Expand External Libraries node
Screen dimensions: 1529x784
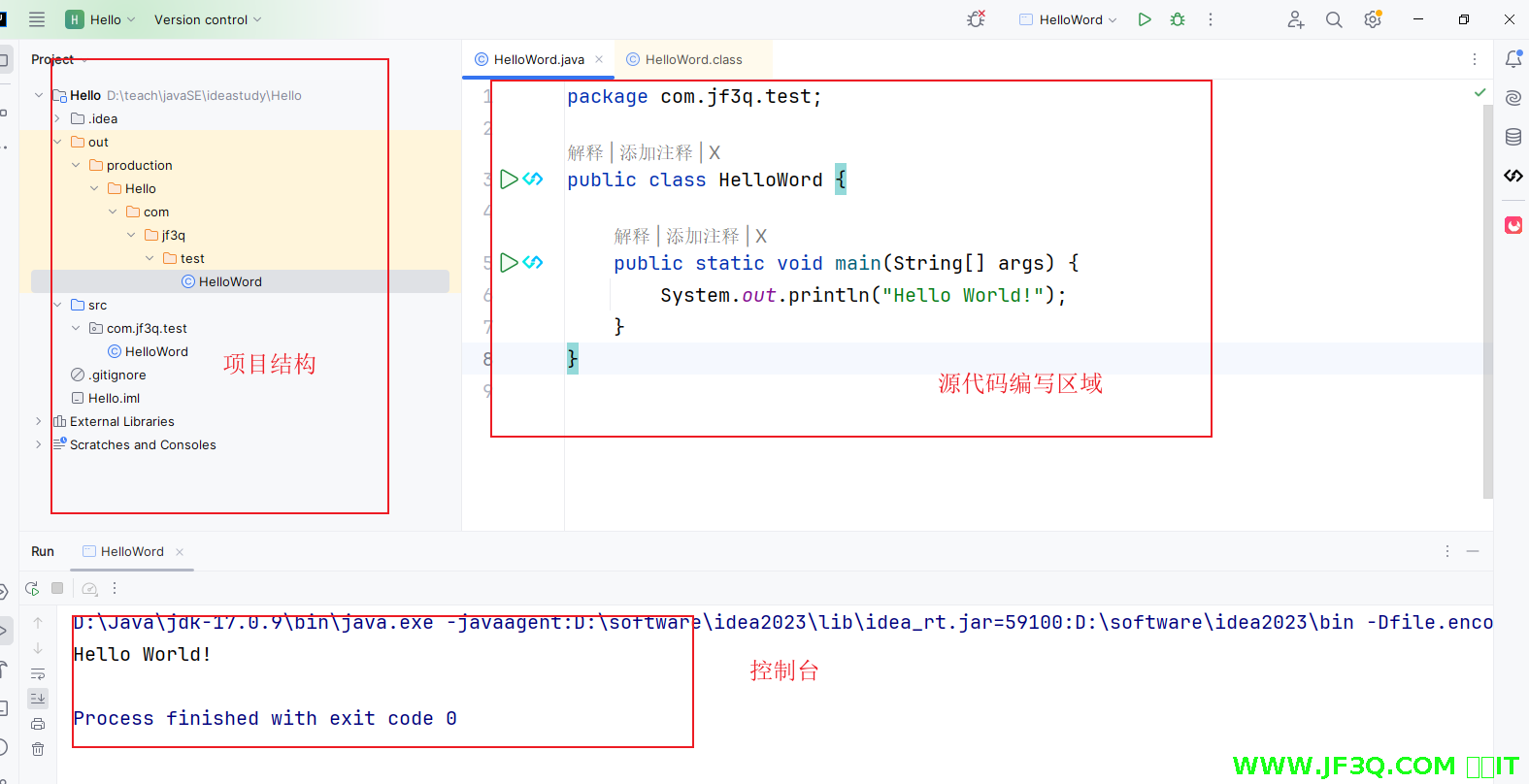click(39, 421)
